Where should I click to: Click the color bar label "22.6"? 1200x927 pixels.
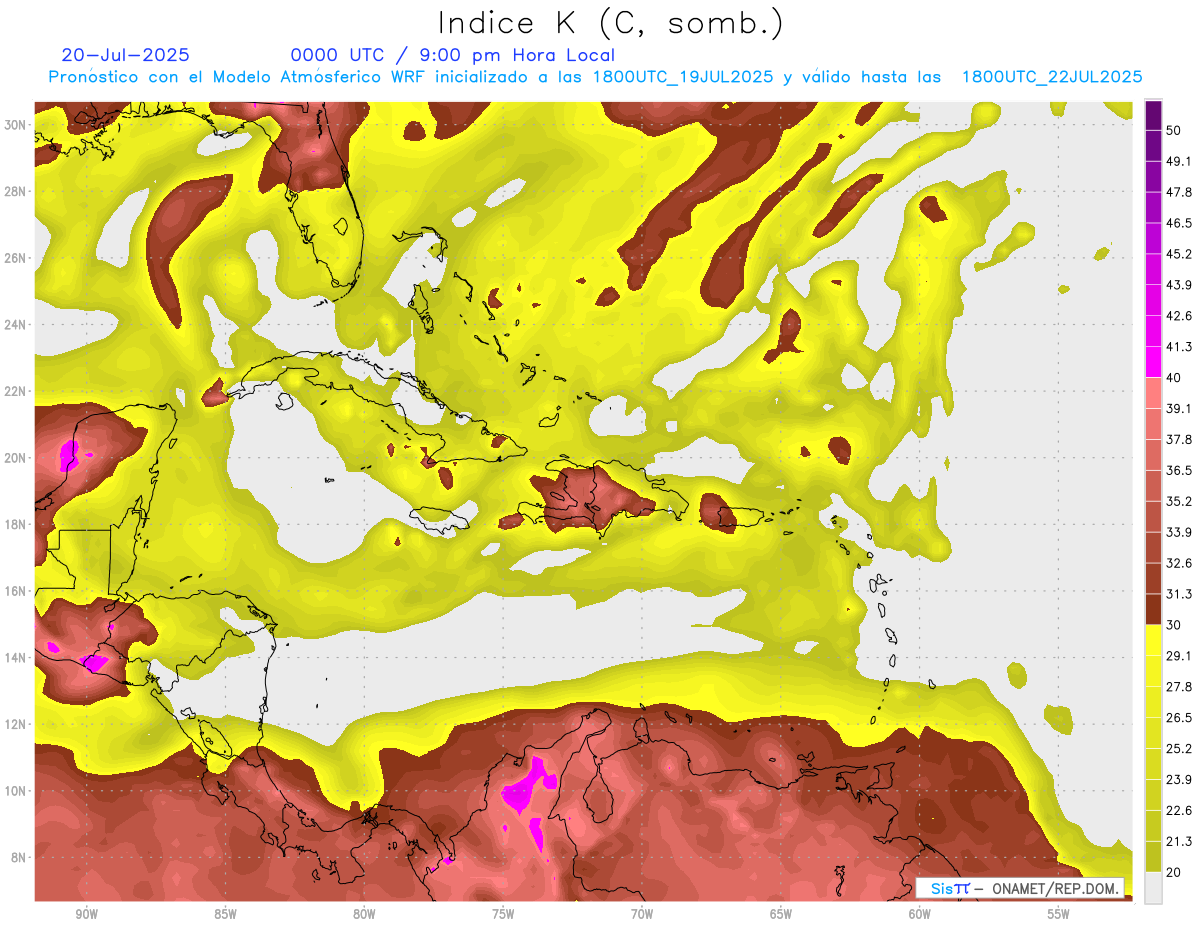1180,811
